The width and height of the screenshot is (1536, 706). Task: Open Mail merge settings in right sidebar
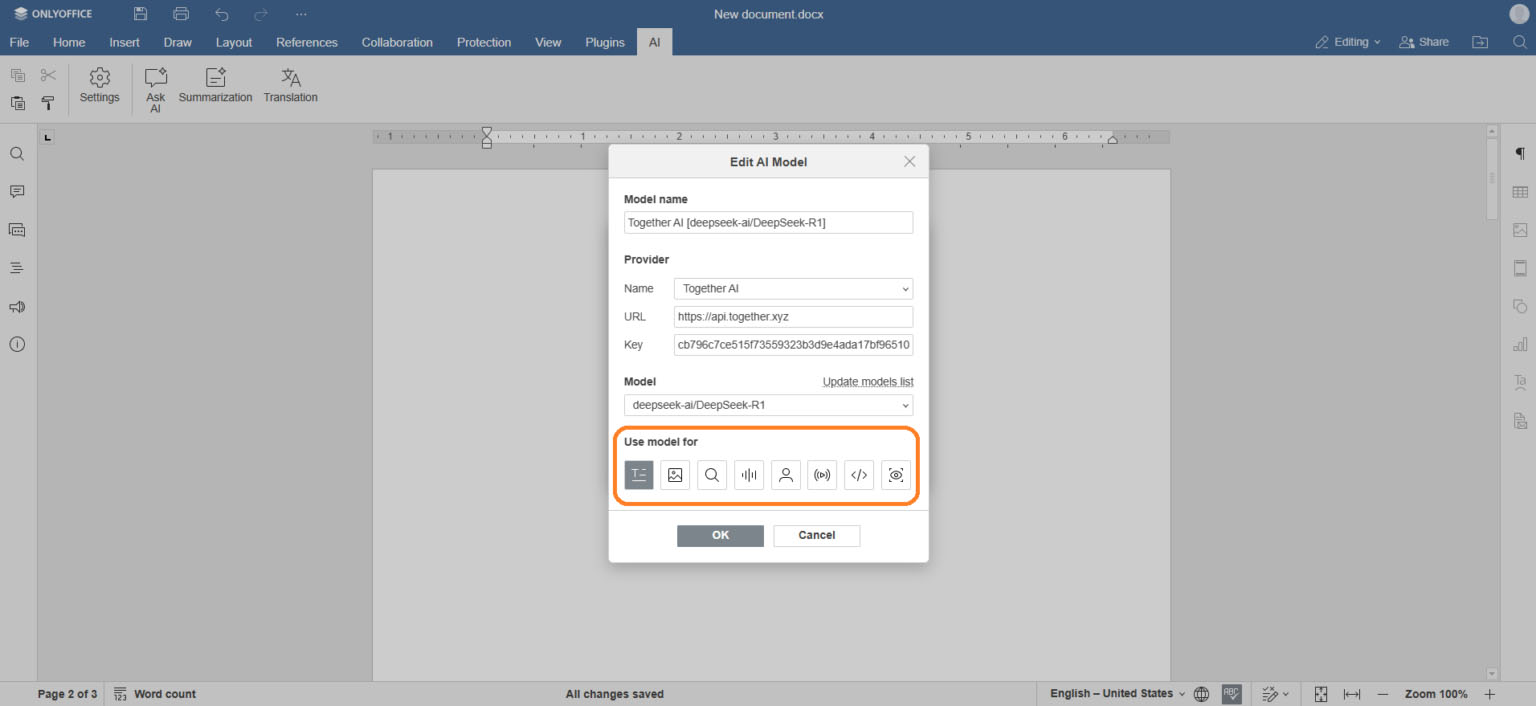pyautogui.click(x=1520, y=420)
